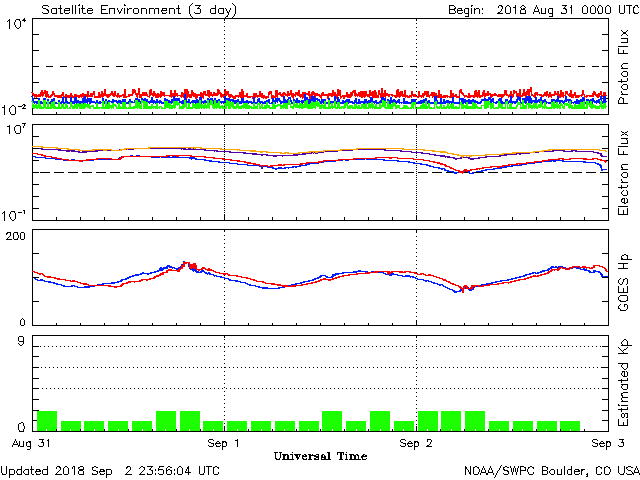
Task: Click the 'Estimated Kp' axis label
Action: tap(623, 383)
